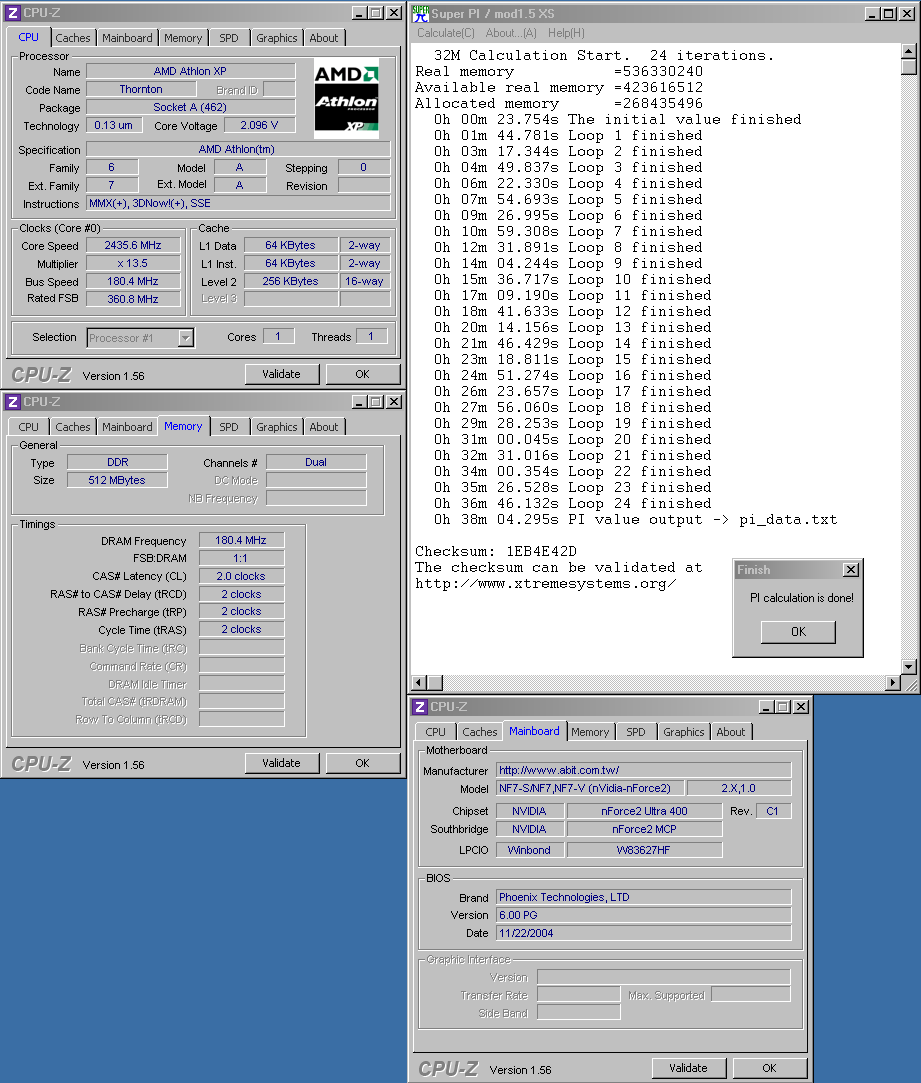Image resolution: width=921 pixels, height=1083 pixels.
Task: Open the Caches tab in the Memory CPU-Z window
Action: point(73,427)
